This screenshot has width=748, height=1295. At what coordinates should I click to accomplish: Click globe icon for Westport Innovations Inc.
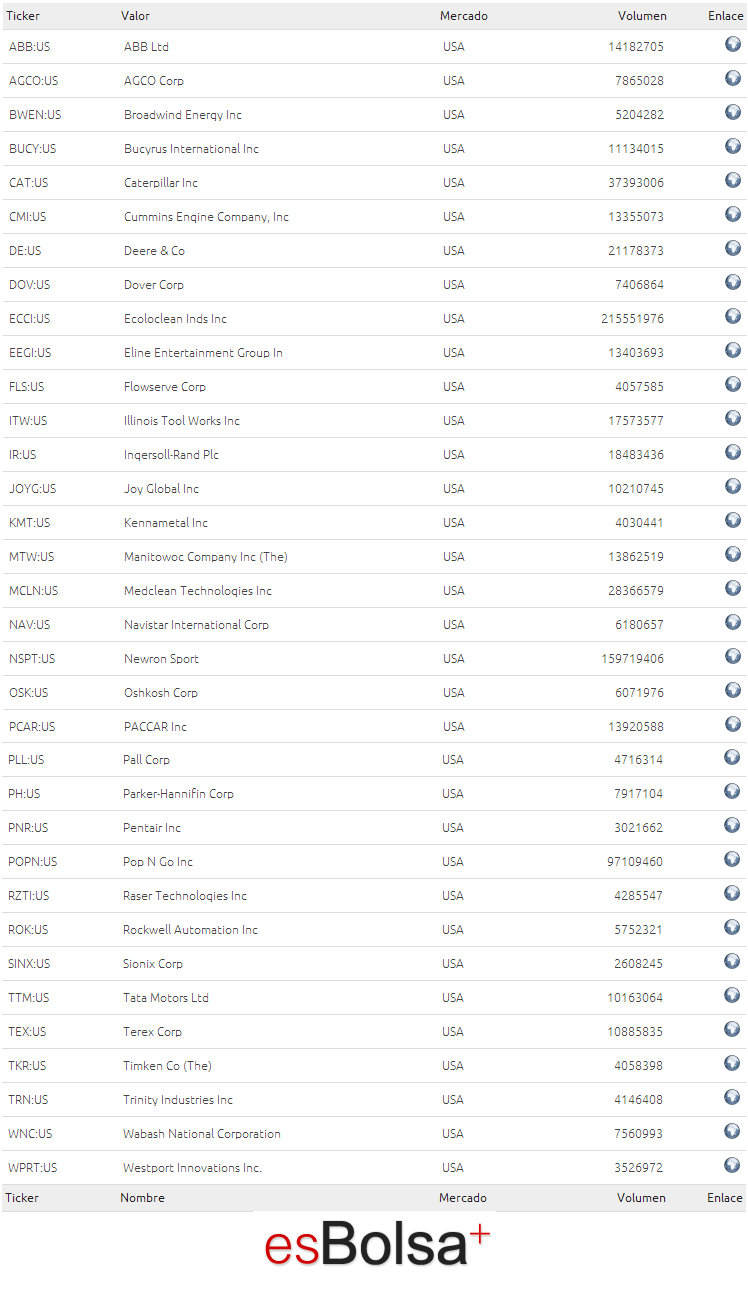732,1165
